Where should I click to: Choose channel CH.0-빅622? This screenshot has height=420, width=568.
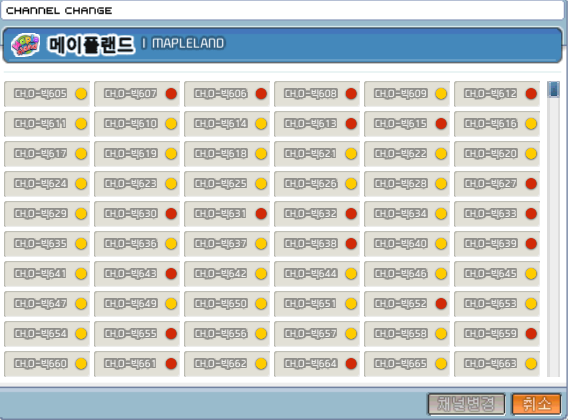pyautogui.click(x=407, y=154)
